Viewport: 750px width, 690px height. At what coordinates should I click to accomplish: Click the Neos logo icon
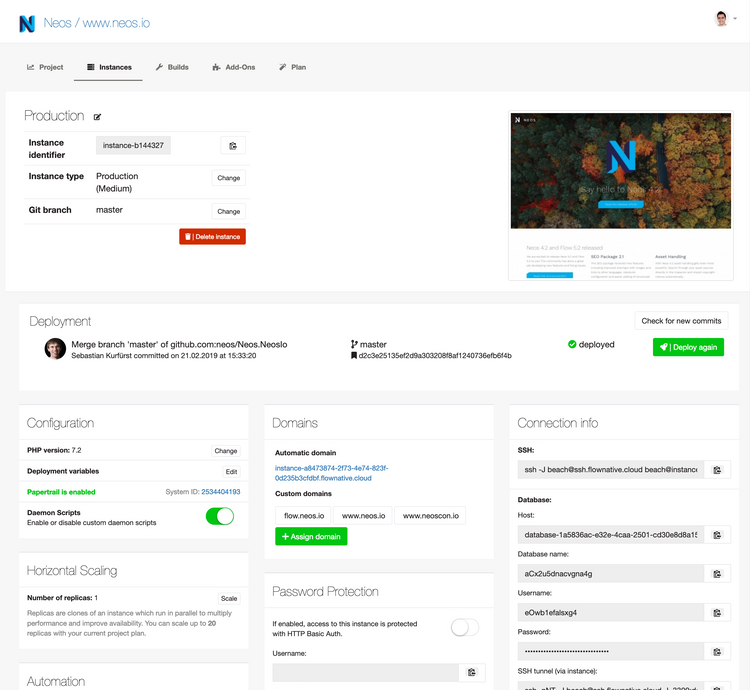pos(27,23)
